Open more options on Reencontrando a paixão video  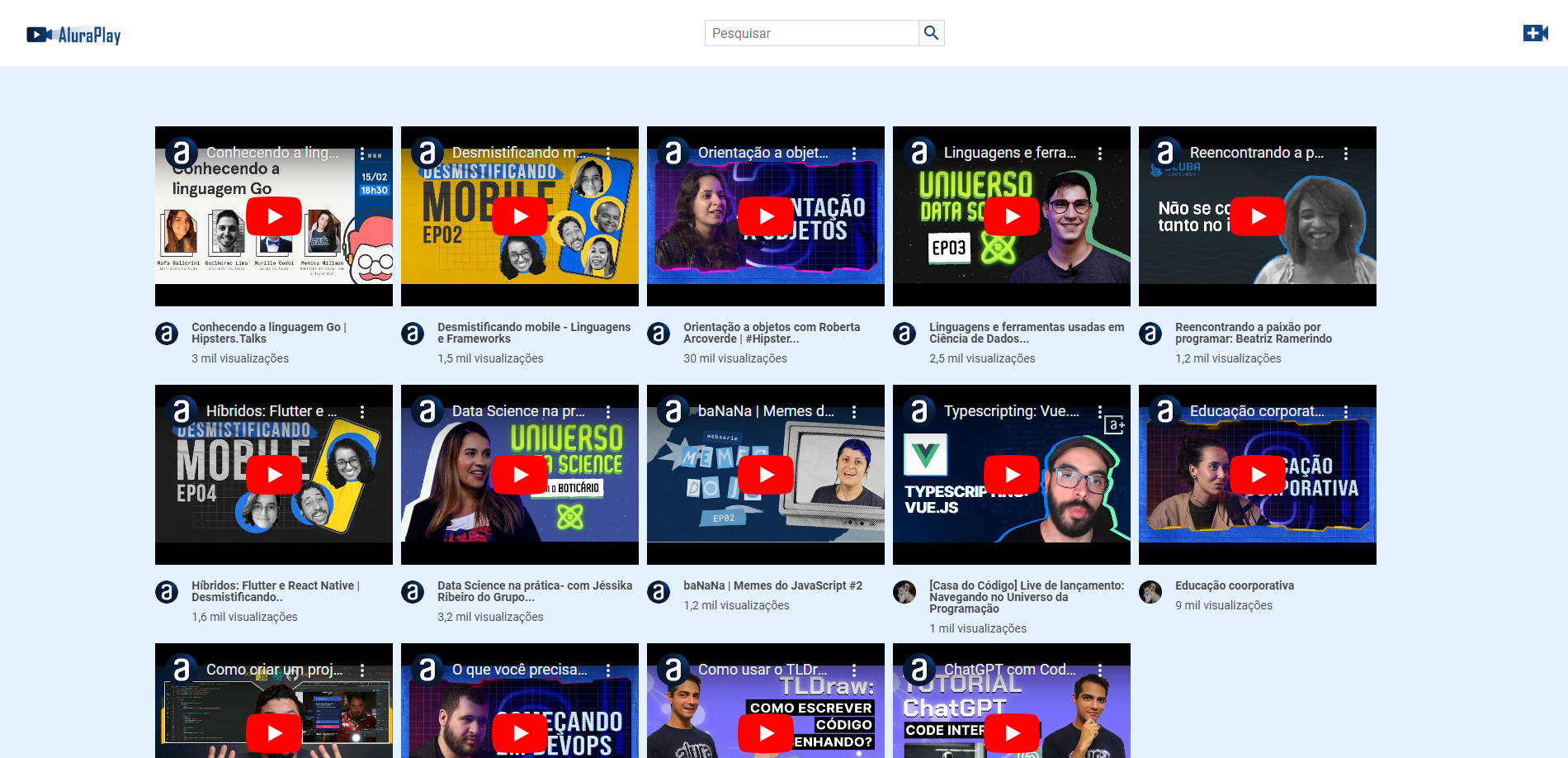(1346, 154)
